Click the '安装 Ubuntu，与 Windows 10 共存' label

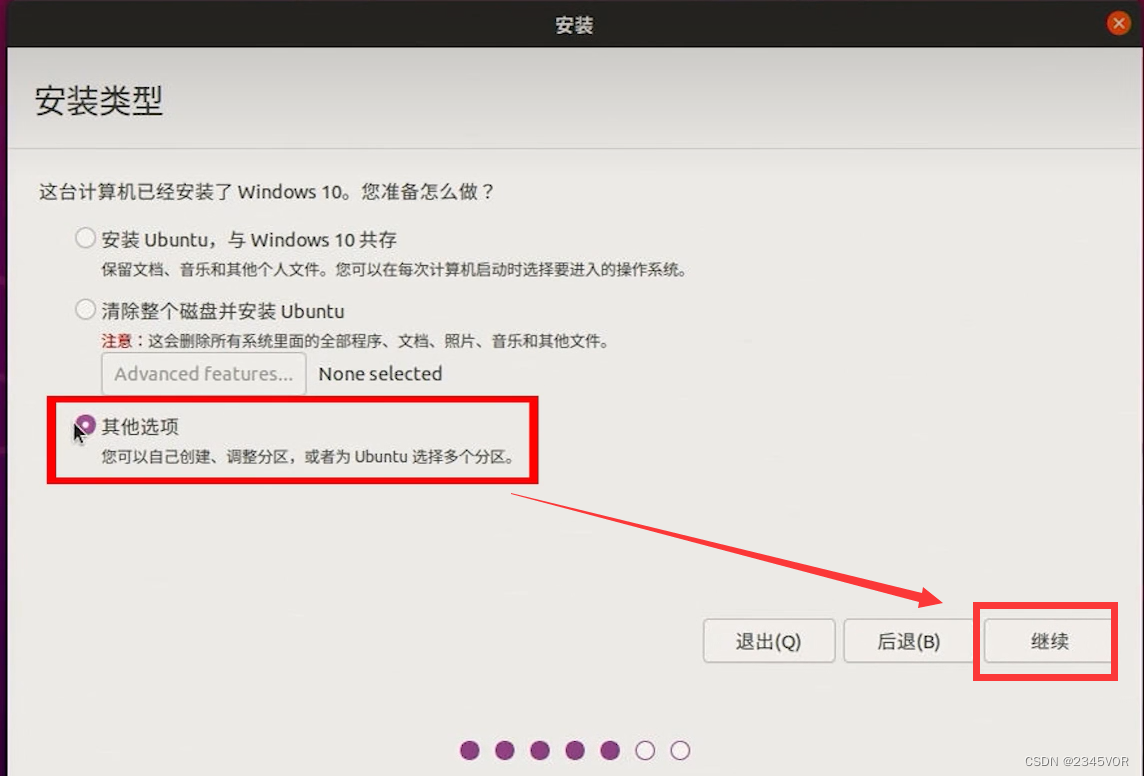pyautogui.click(x=249, y=239)
